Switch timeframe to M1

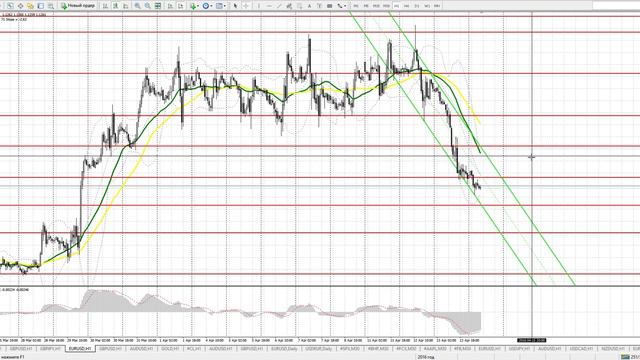[x=356, y=6]
